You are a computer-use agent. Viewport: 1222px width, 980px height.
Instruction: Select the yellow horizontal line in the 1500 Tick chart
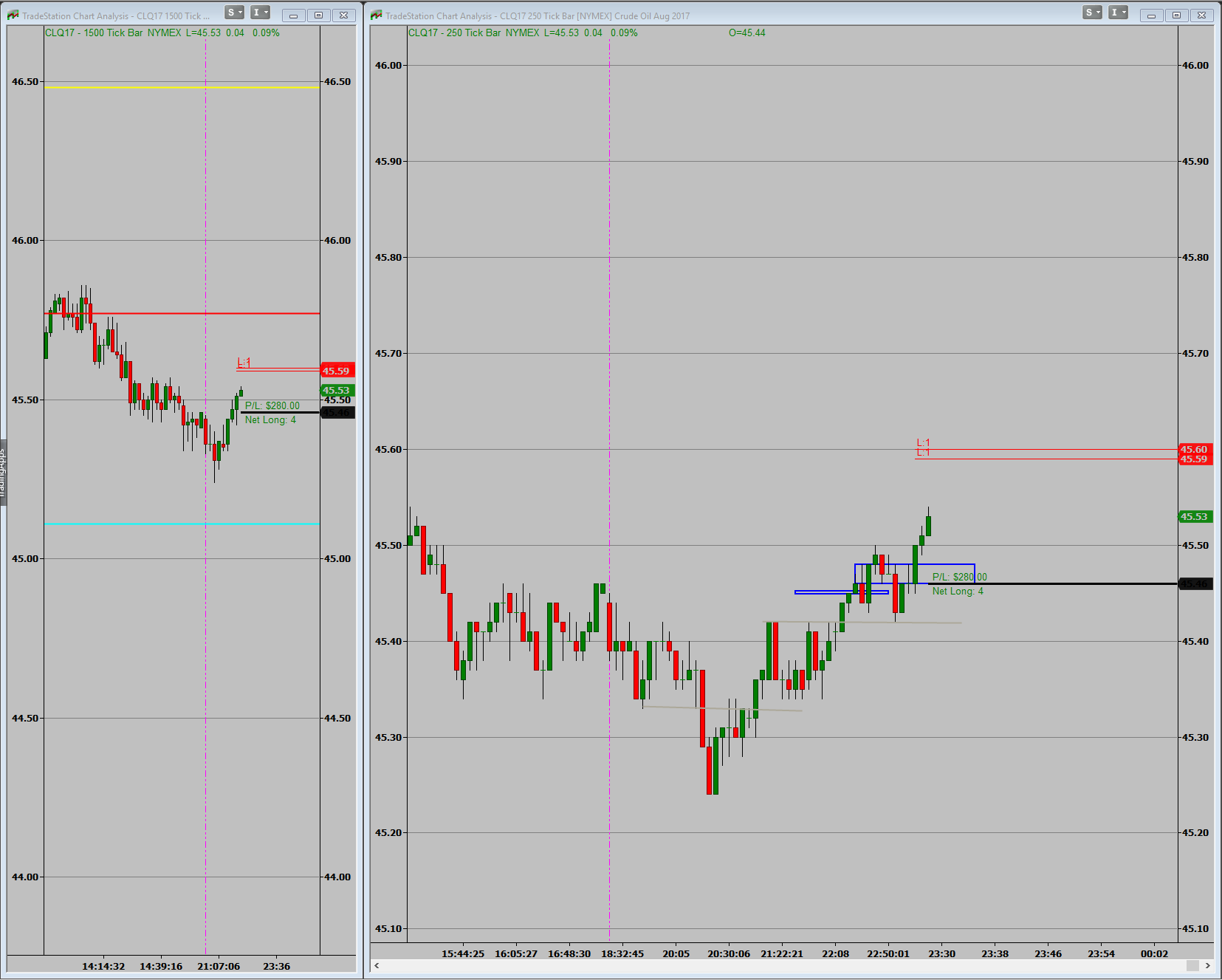pos(182,88)
